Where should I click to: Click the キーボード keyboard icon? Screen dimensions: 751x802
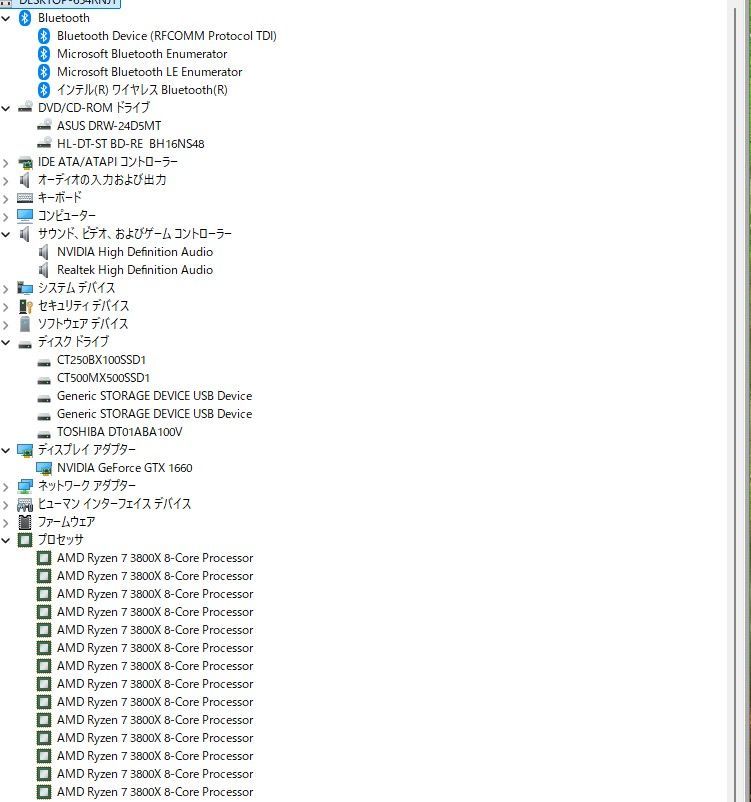(25, 198)
